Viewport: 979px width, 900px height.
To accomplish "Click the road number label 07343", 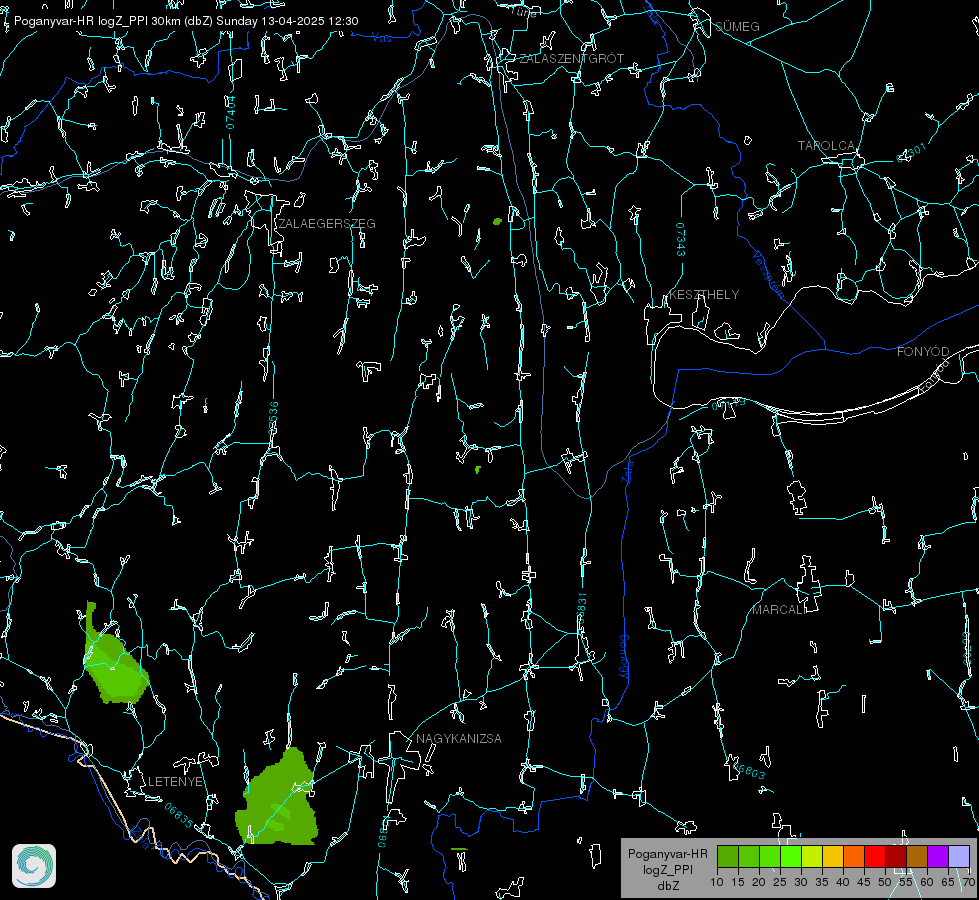I will click(x=681, y=239).
